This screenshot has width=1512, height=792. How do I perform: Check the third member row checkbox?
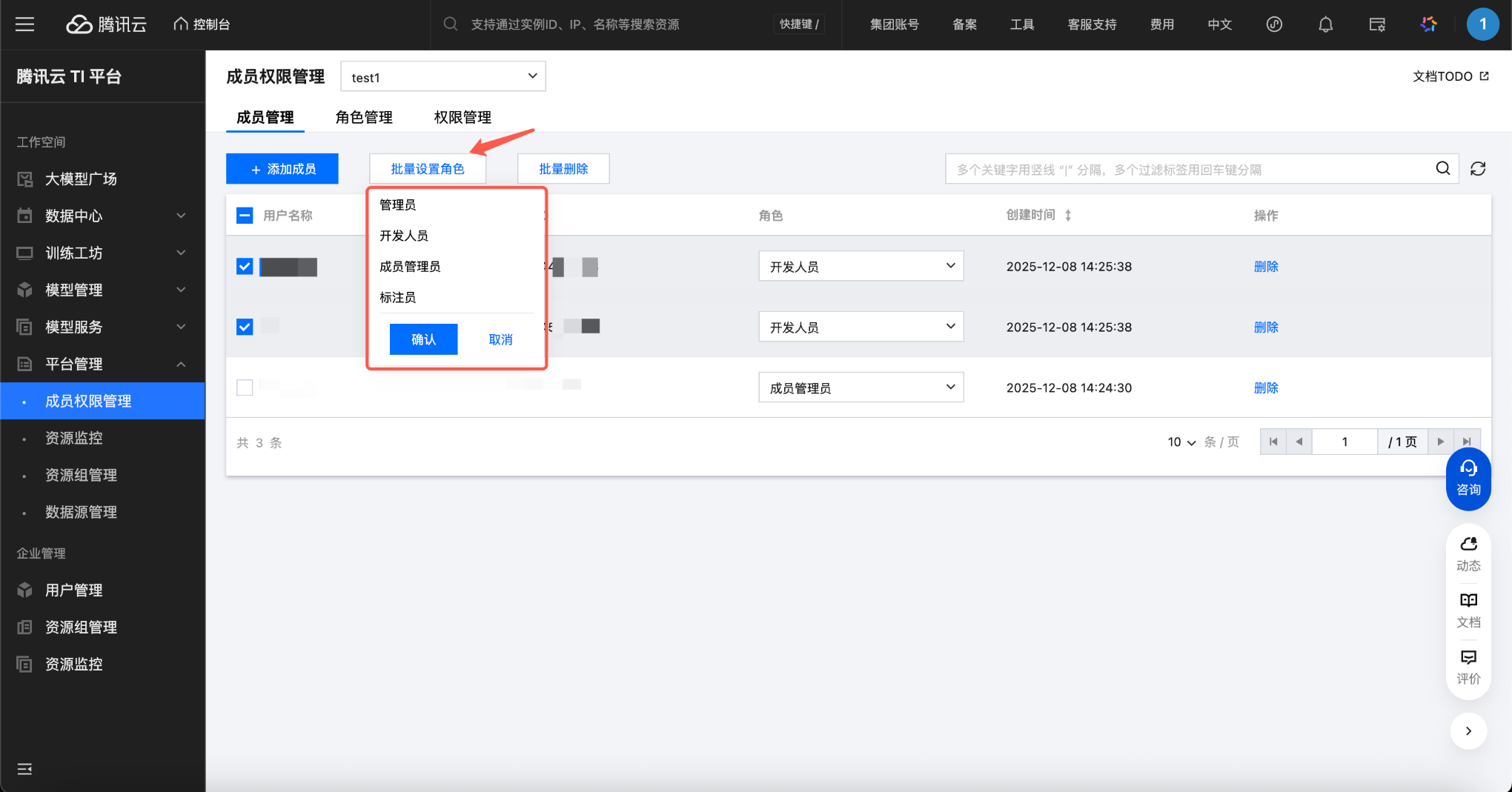click(245, 387)
